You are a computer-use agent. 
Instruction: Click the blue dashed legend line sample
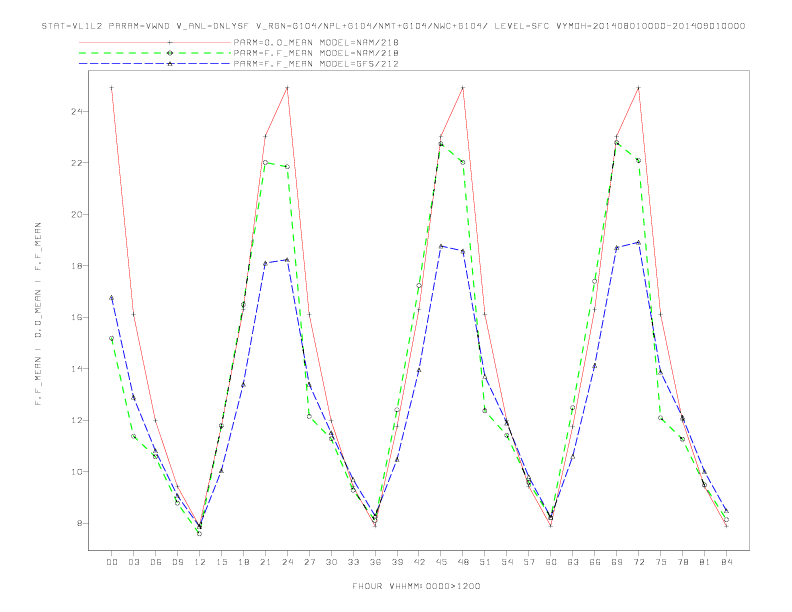155,64
